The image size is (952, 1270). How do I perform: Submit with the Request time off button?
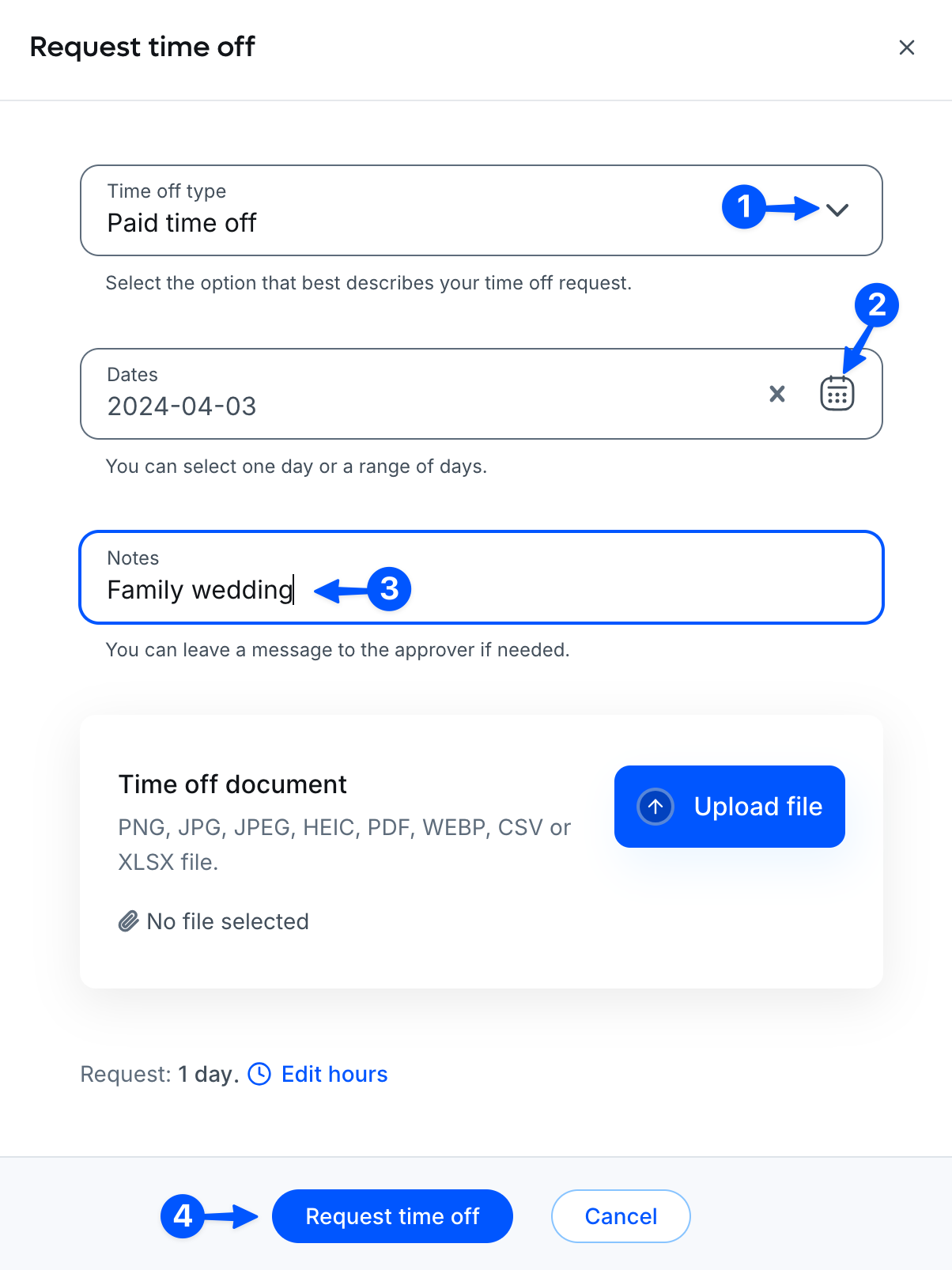(392, 1216)
